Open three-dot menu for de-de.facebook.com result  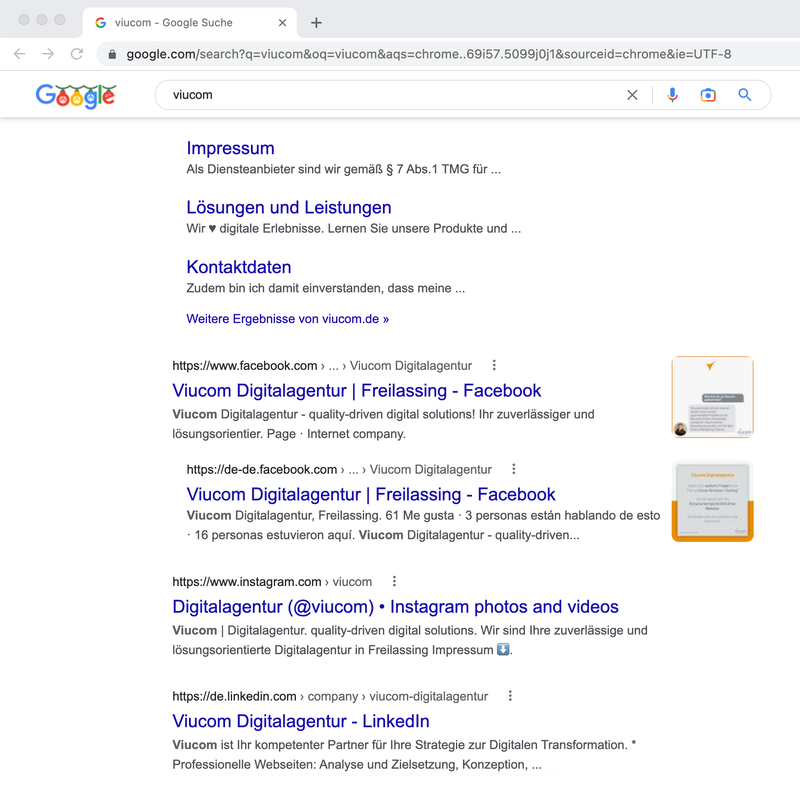pyautogui.click(x=514, y=469)
